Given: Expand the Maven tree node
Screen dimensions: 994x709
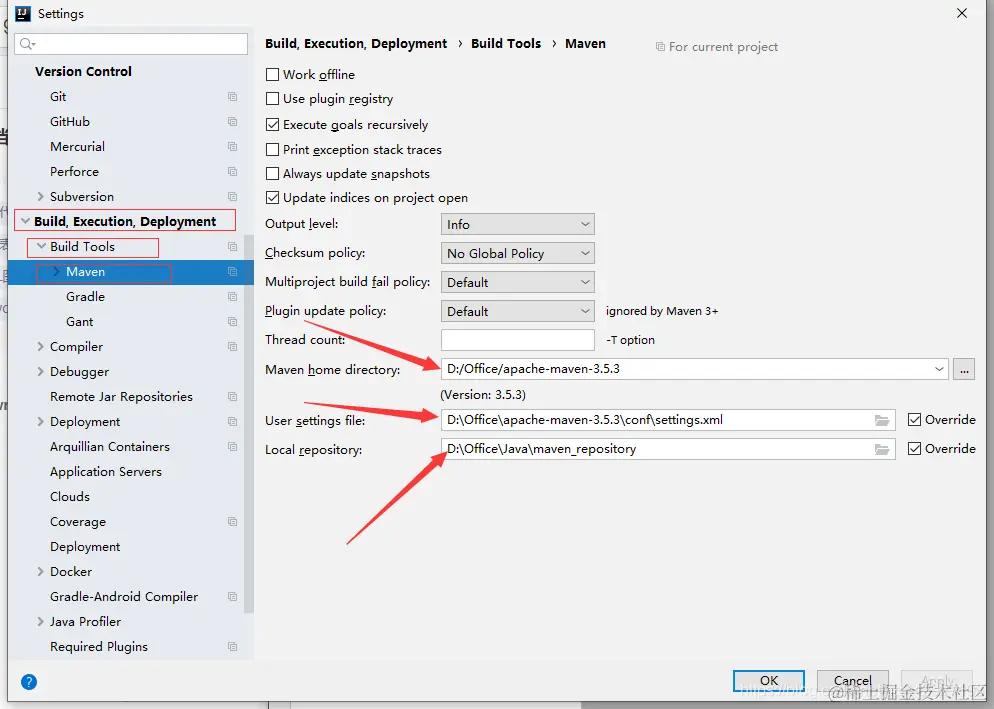Looking at the screenshot, I should 56,271.
